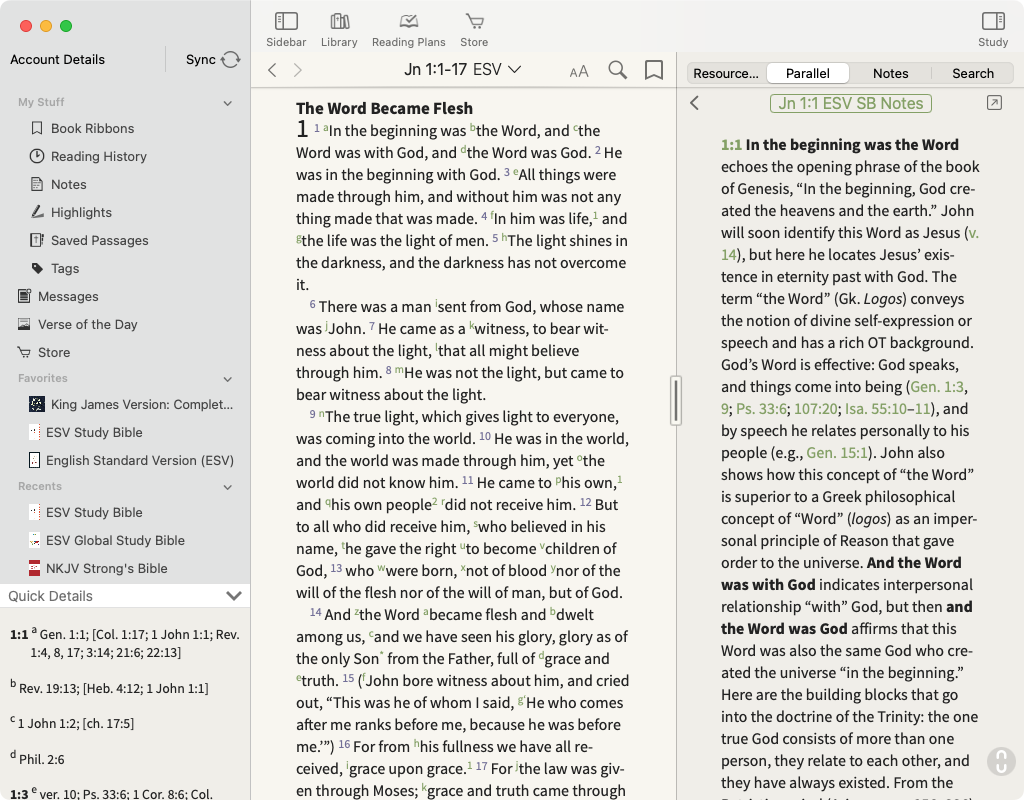Collapse the Favorites section
Viewport: 1024px width, 800px height.
point(228,379)
